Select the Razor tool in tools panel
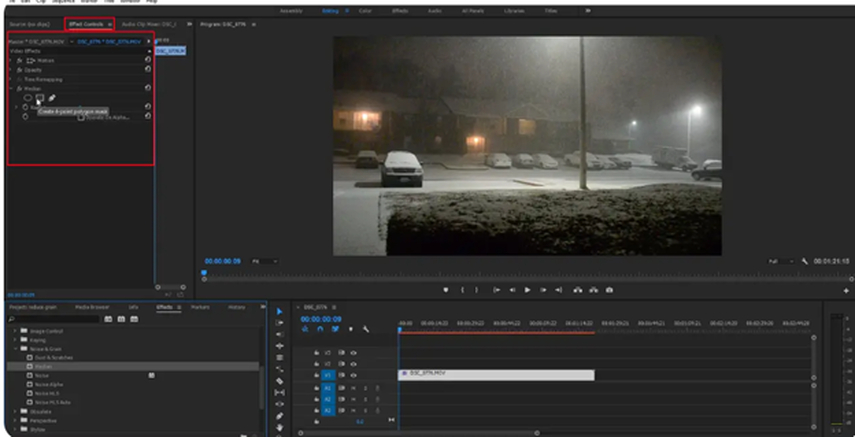 (279, 381)
